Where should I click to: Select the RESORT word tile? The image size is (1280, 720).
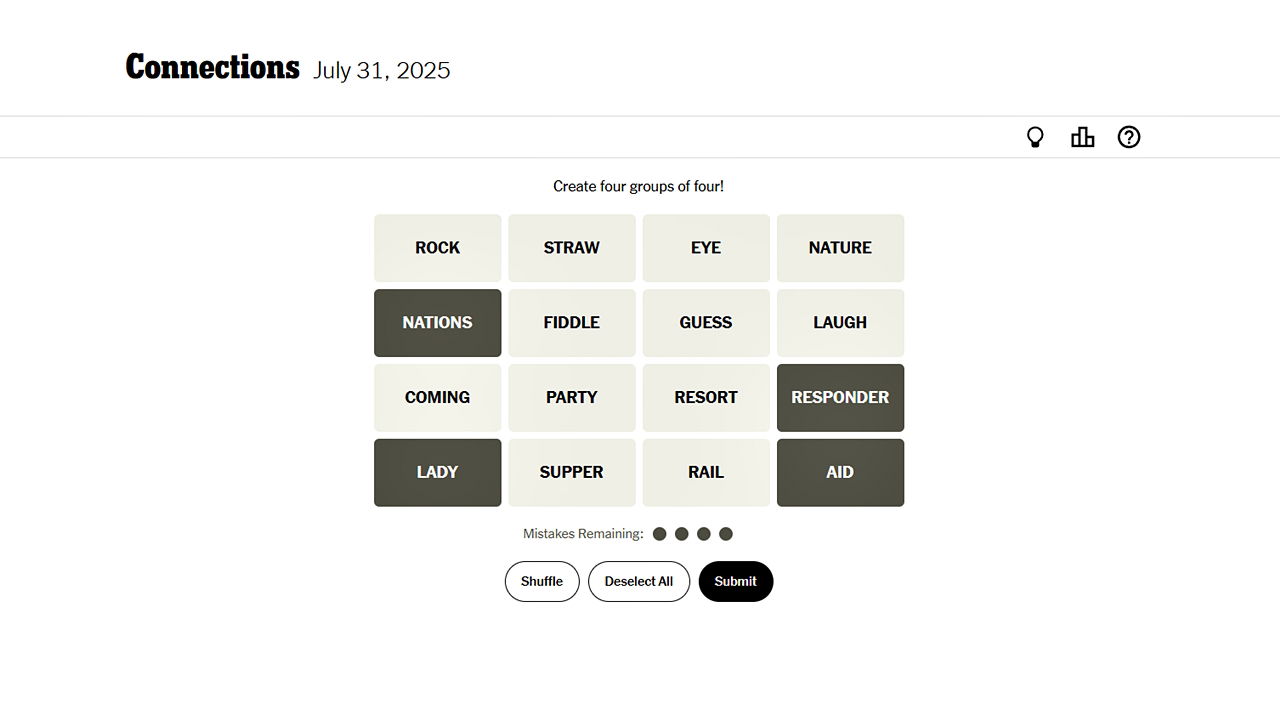pos(706,398)
